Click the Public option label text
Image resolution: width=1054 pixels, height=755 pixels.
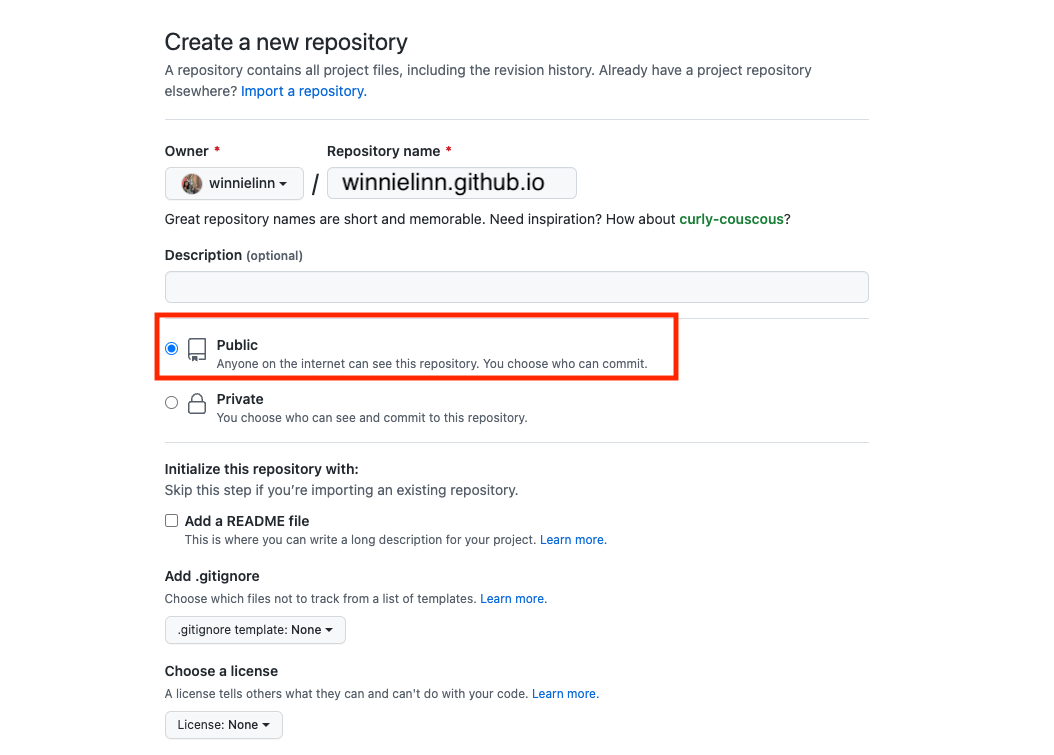(x=237, y=345)
